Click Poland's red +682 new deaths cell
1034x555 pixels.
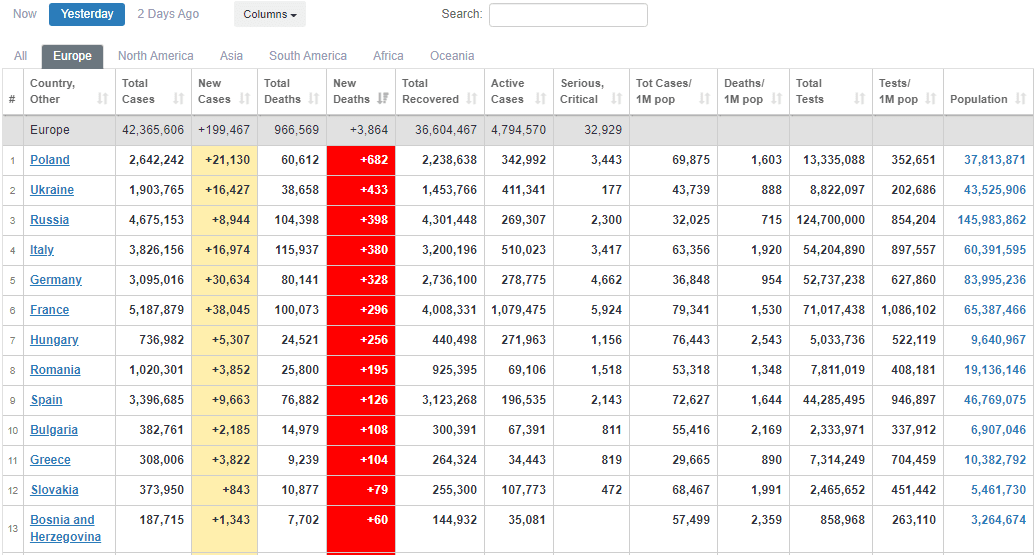361,160
